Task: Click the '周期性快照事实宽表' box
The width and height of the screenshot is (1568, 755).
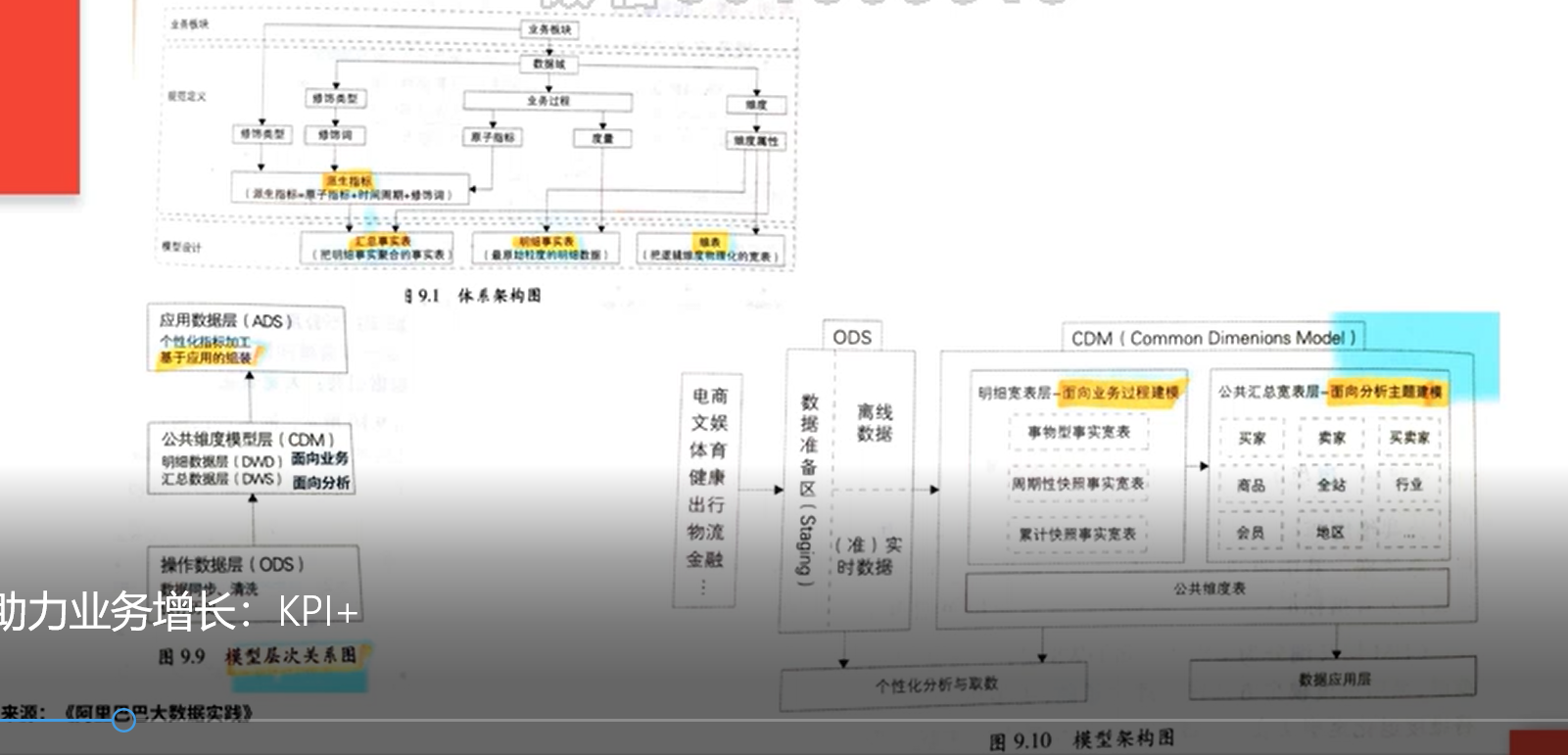Action: [1078, 483]
